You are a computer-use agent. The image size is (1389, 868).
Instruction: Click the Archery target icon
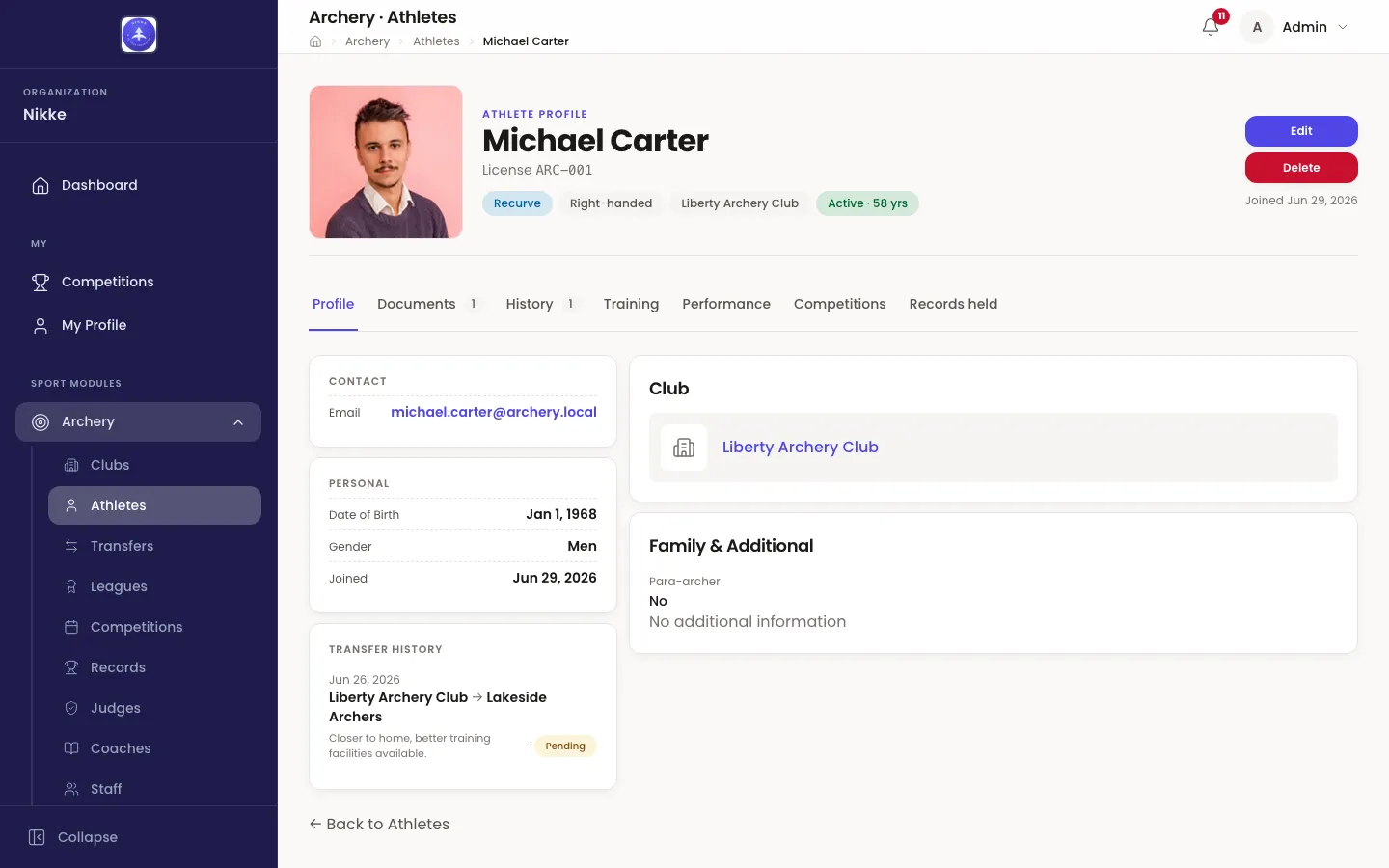point(41,421)
